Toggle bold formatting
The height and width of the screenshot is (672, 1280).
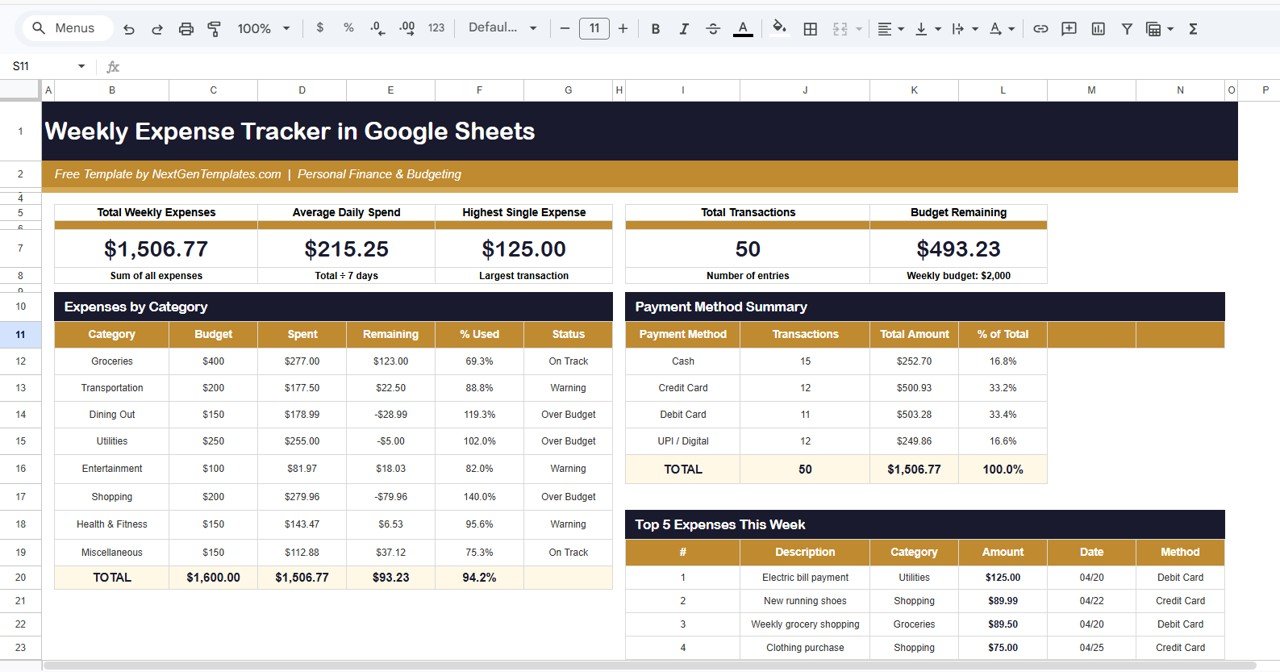(x=656, y=29)
